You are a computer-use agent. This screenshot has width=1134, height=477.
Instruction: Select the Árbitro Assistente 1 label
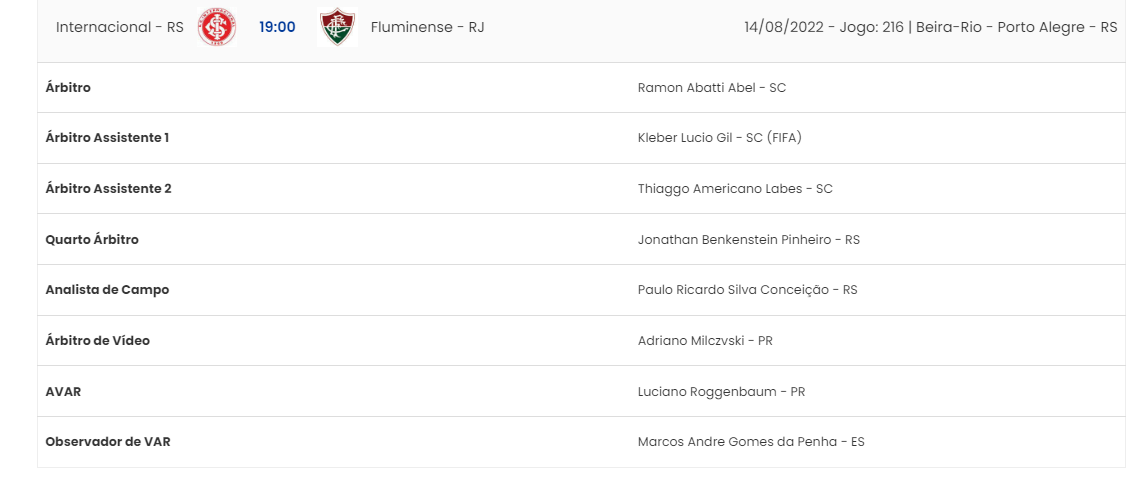107,137
